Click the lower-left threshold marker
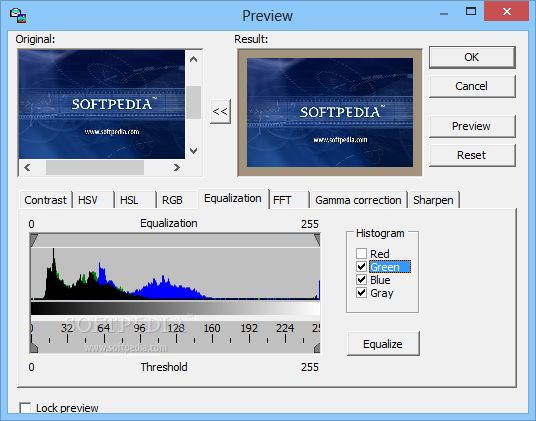The image size is (536, 421). click(x=34, y=348)
